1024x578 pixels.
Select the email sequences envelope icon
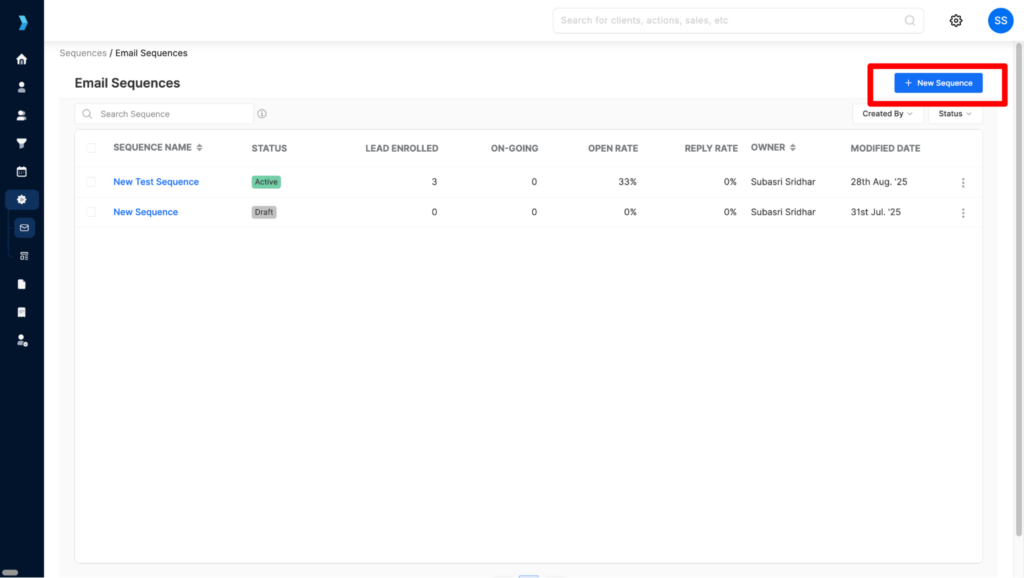[x=22, y=227]
